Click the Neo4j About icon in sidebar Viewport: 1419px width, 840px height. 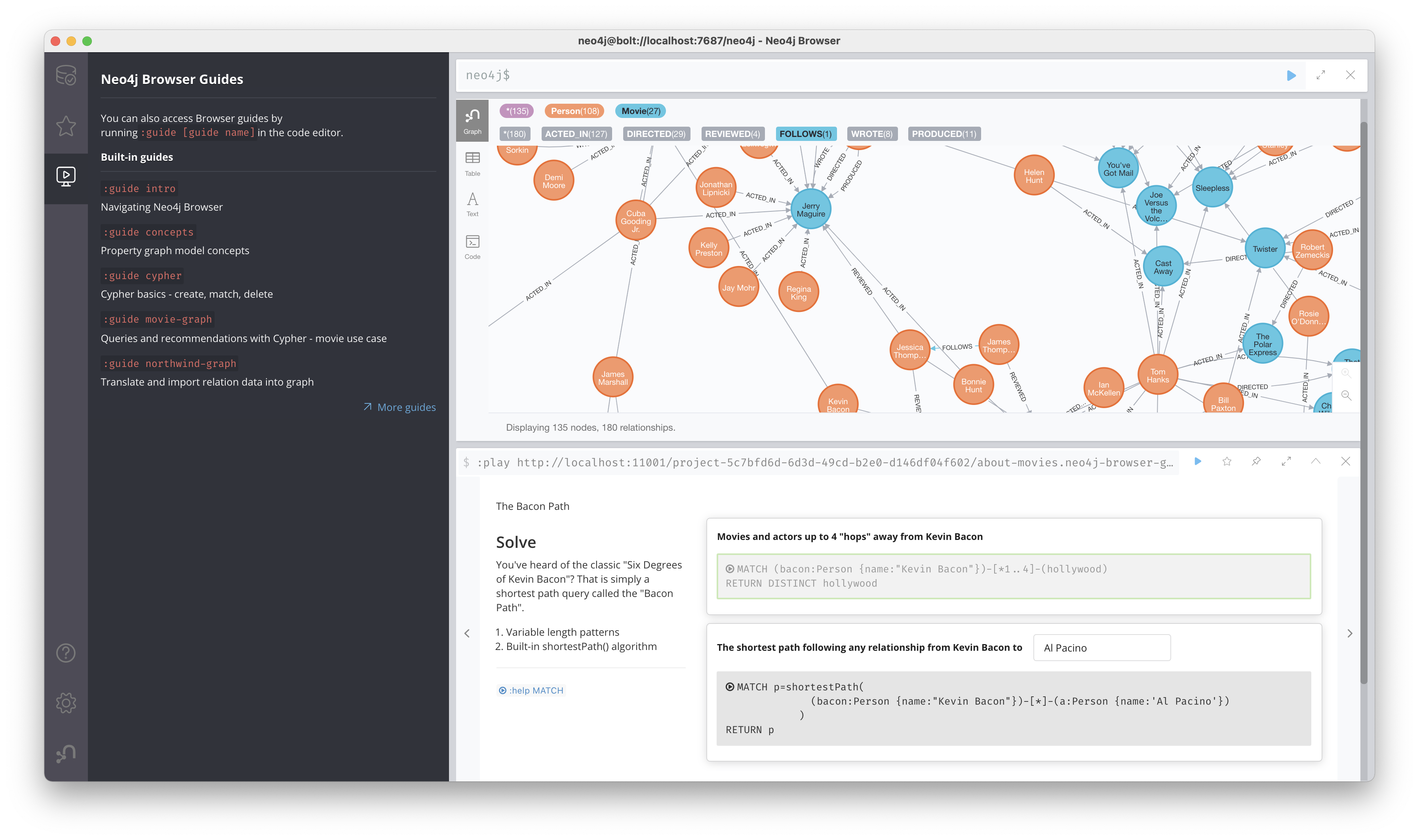tap(66, 753)
